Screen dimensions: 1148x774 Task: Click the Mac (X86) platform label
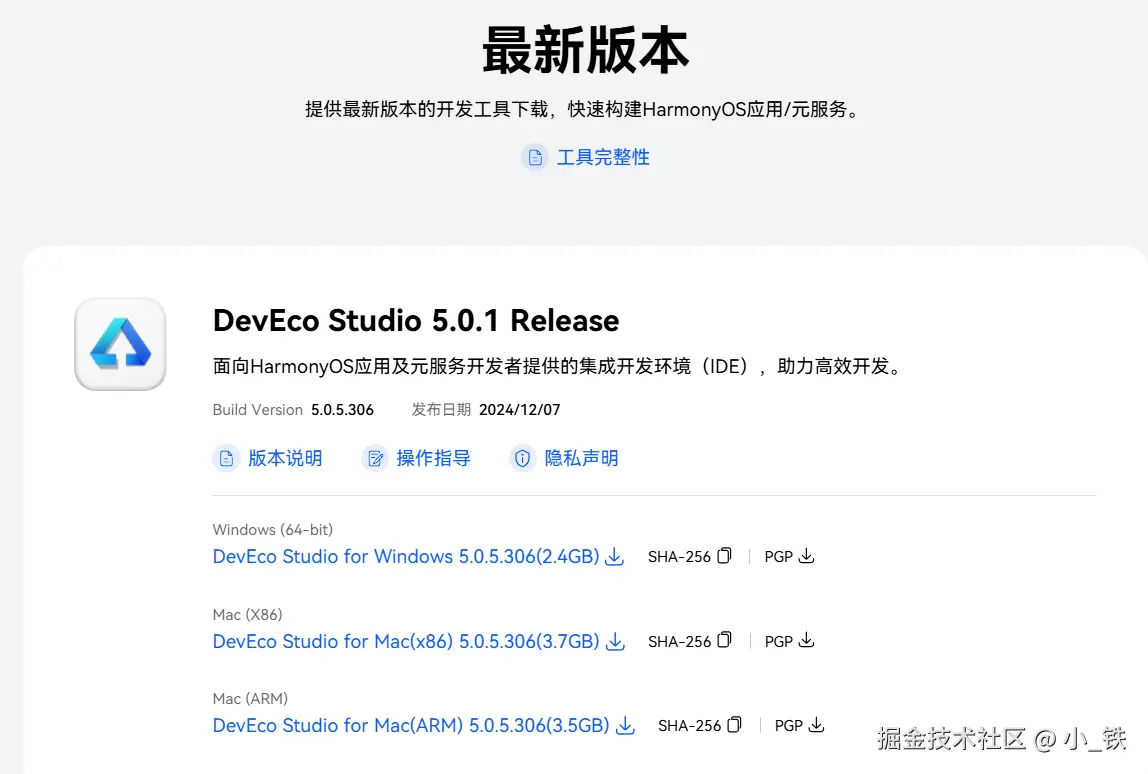pos(247,615)
